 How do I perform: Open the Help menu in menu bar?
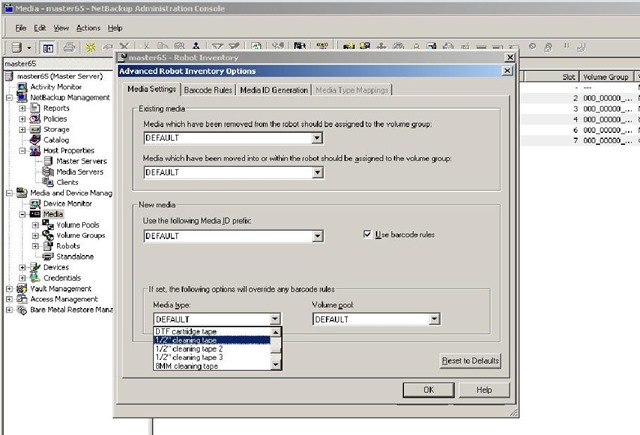[x=115, y=28]
